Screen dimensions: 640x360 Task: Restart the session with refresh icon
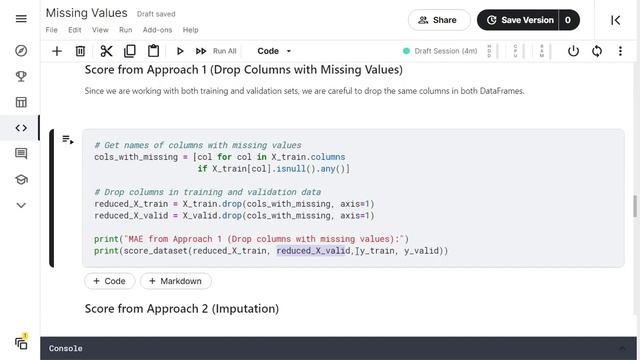point(597,51)
